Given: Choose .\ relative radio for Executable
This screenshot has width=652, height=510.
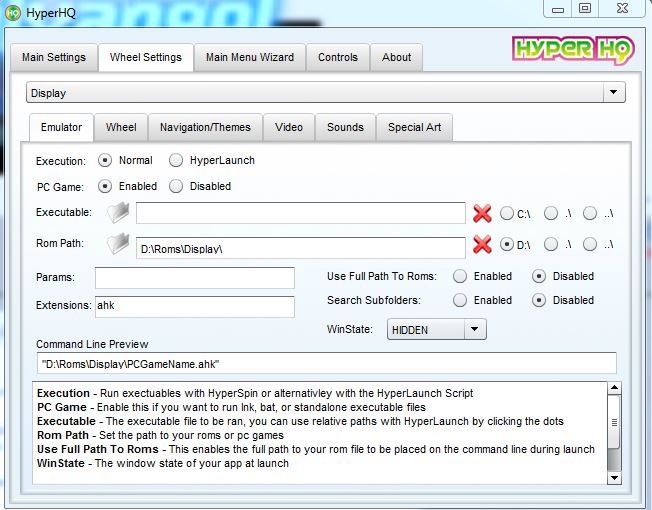Looking at the screenshot, I should tap(551, 213).
